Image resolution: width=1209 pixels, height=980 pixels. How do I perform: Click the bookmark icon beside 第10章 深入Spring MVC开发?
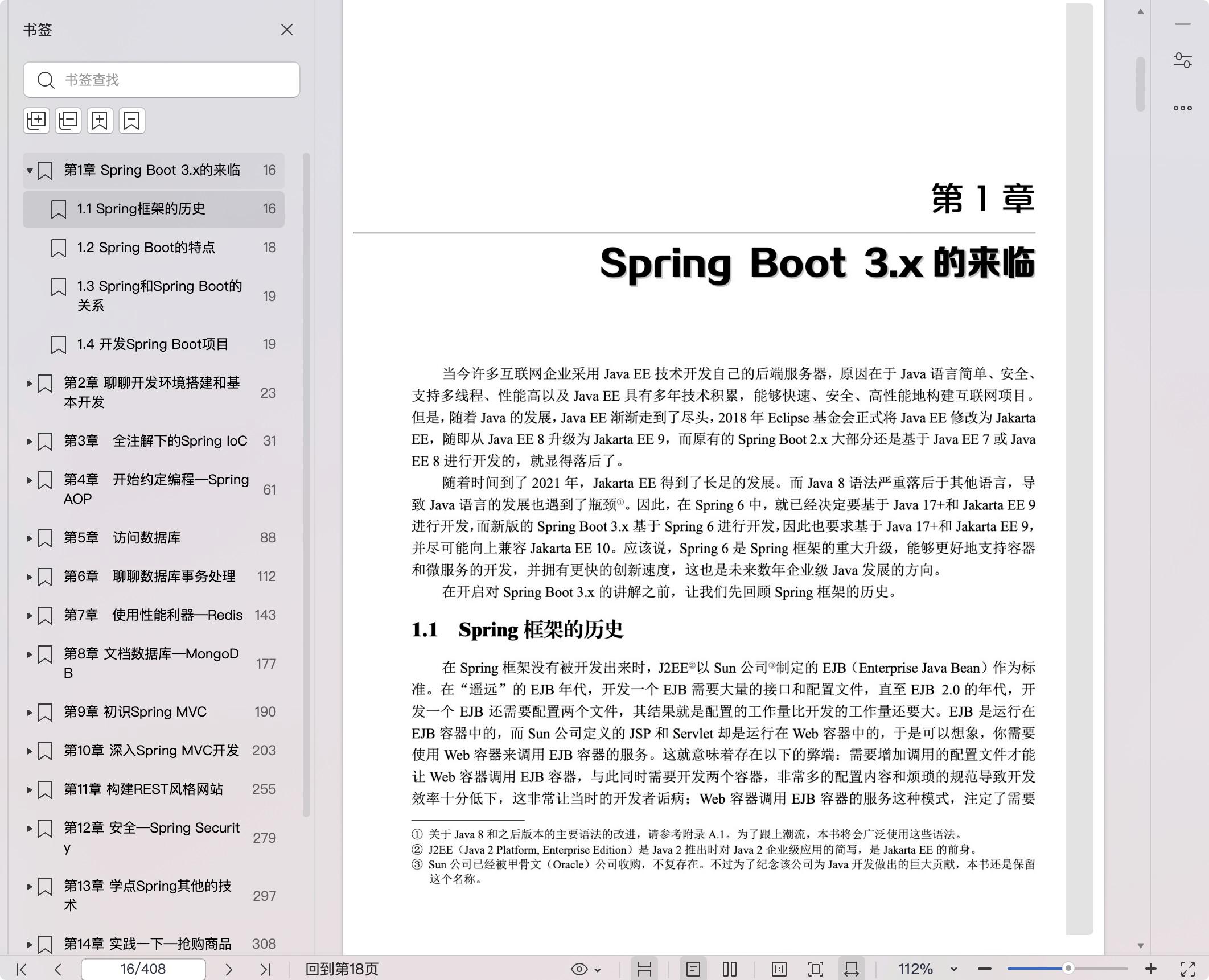[45, 751]
